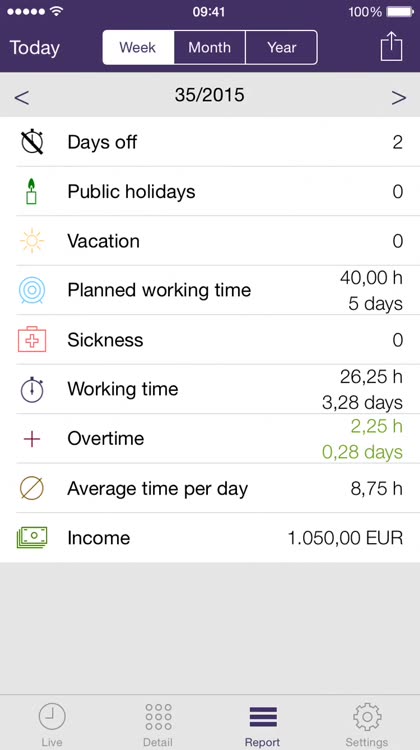This screenshot has width=420, height=750.
Task: Select the Report tab
Action: 263,725
